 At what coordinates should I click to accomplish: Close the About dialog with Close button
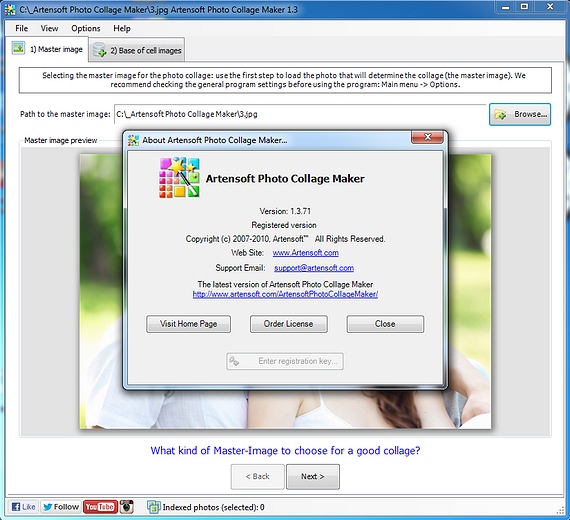coord(385,324)
